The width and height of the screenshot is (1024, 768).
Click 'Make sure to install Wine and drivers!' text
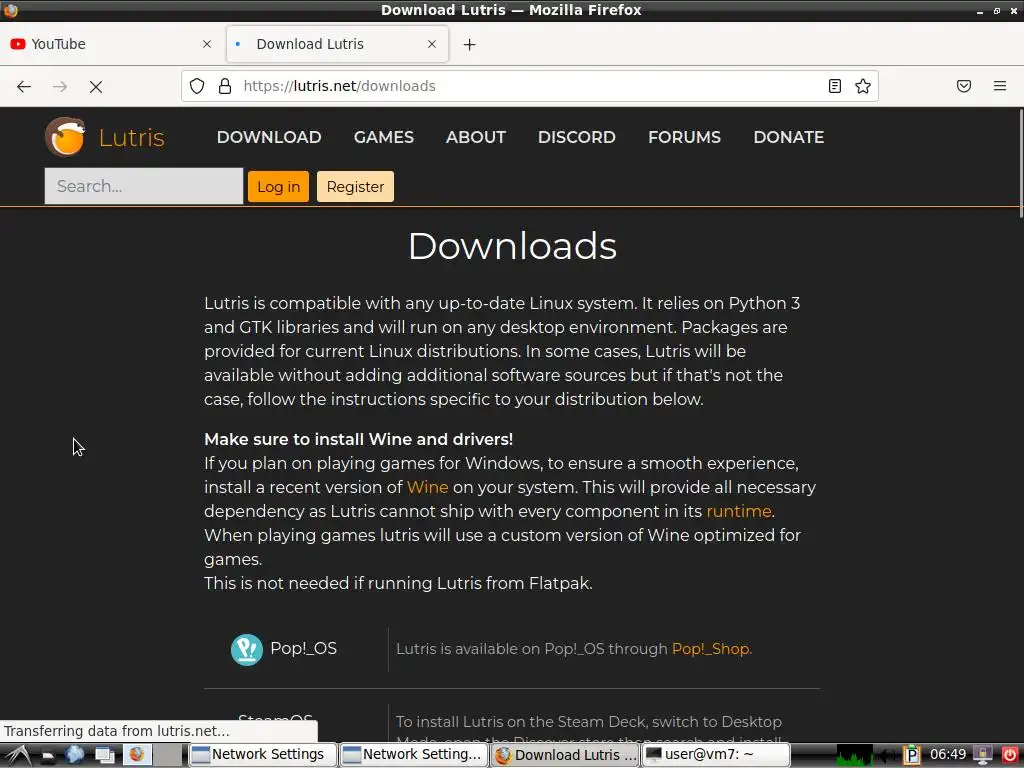[x=359, y=439]
